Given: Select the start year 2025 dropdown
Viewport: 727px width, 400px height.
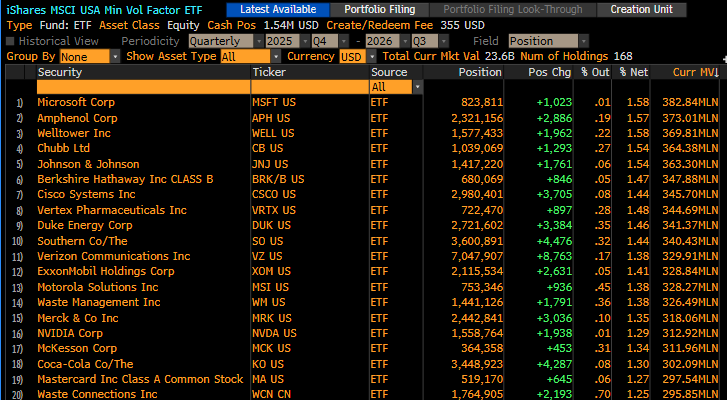Looking at the screenshot, I should (287, 41).
